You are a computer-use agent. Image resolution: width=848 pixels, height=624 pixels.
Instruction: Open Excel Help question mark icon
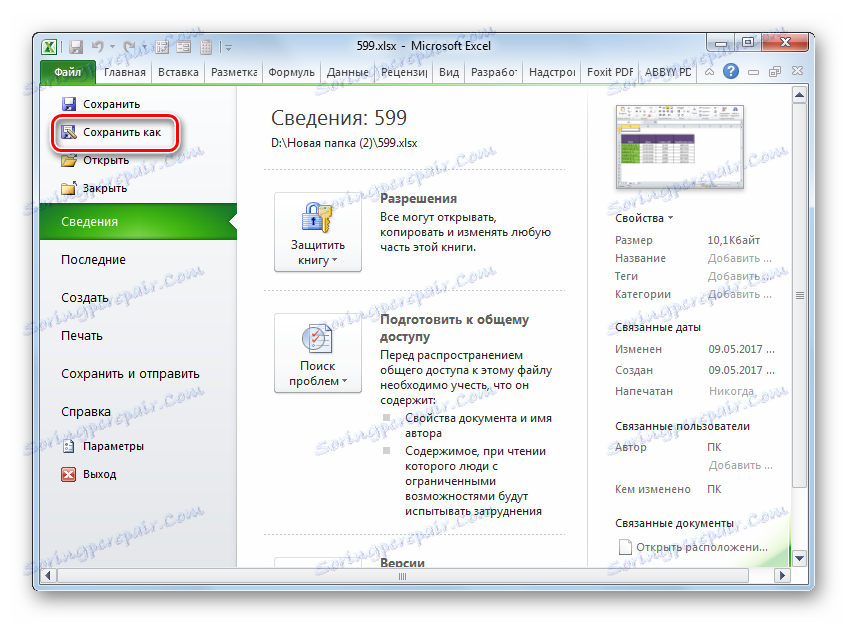(731, 71)
